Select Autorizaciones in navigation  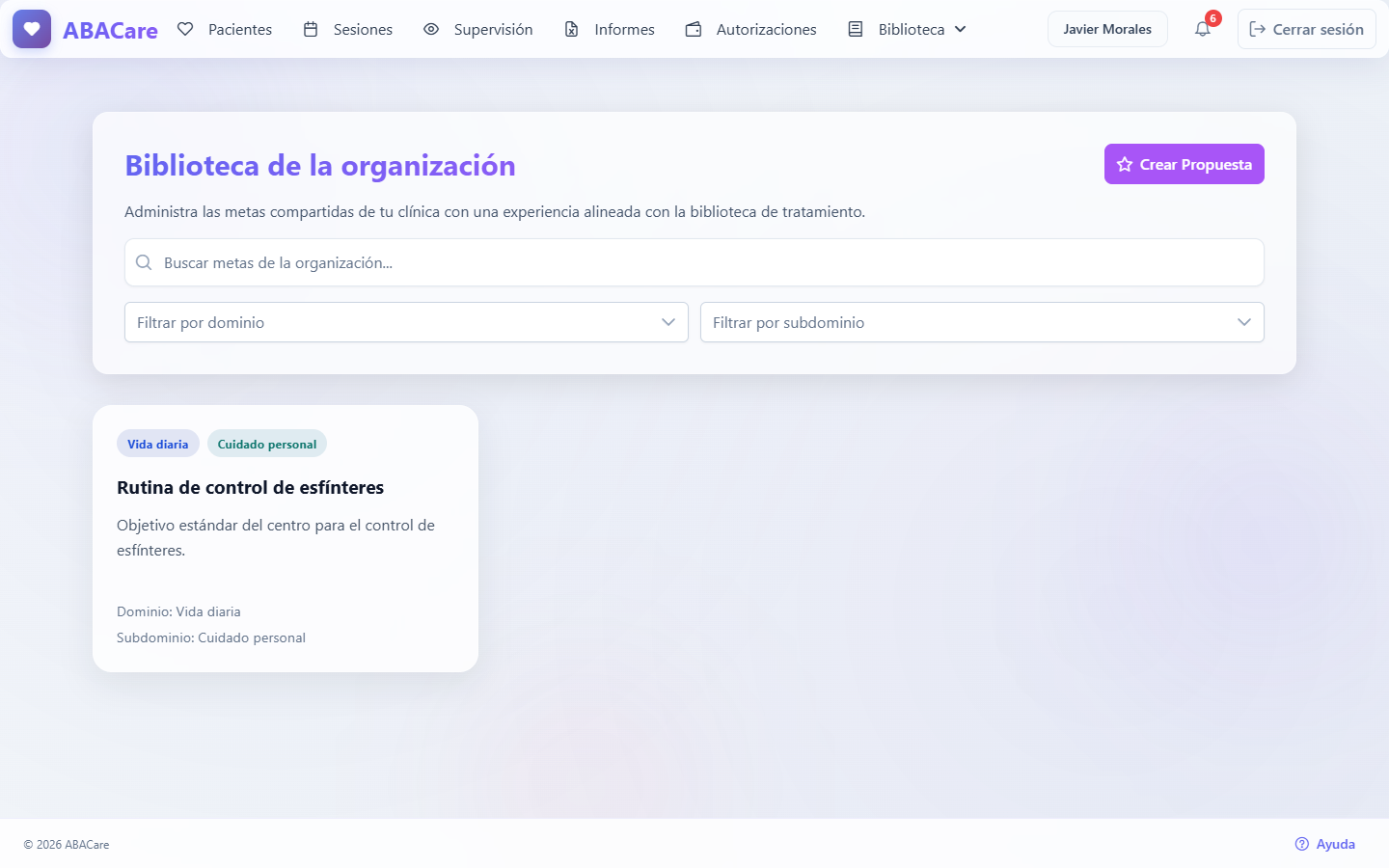751,29
